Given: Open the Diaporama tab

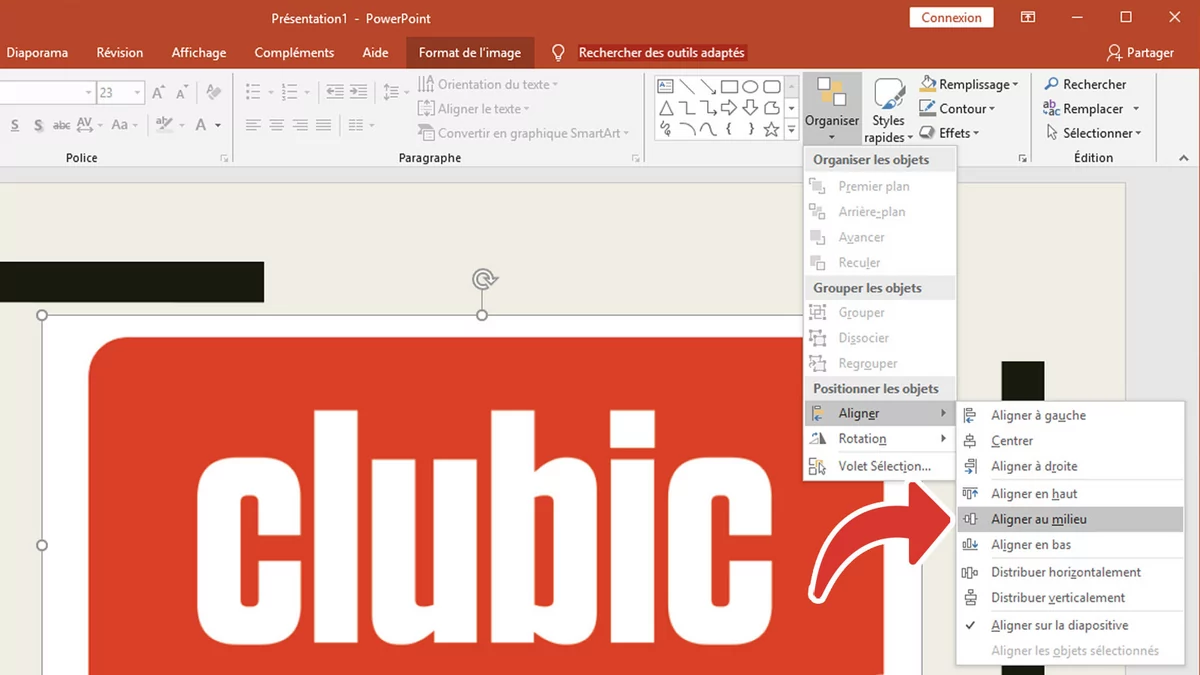Looking at the screenshot, I should [x=37, y=53].
